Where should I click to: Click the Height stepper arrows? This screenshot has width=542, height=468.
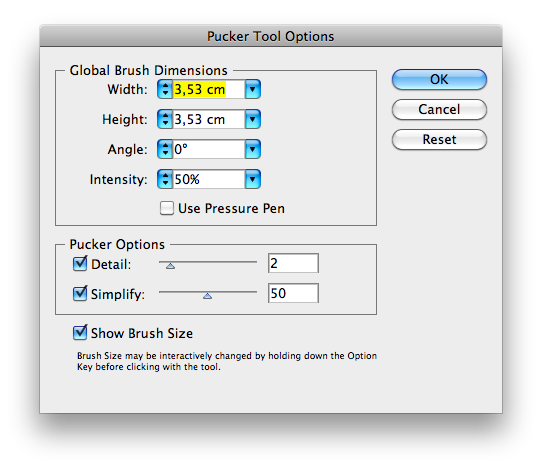(x=165, y=120)
